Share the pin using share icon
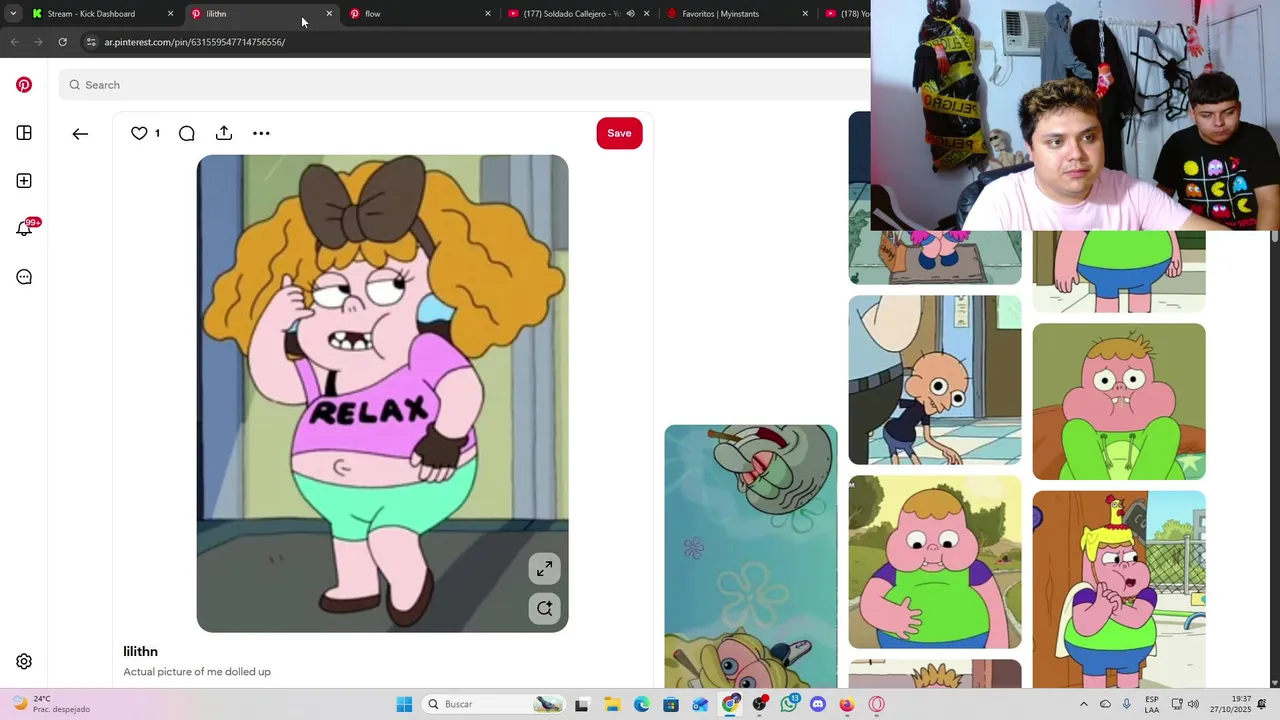This screenshot has width=1280, height=720. coord(224,133)
